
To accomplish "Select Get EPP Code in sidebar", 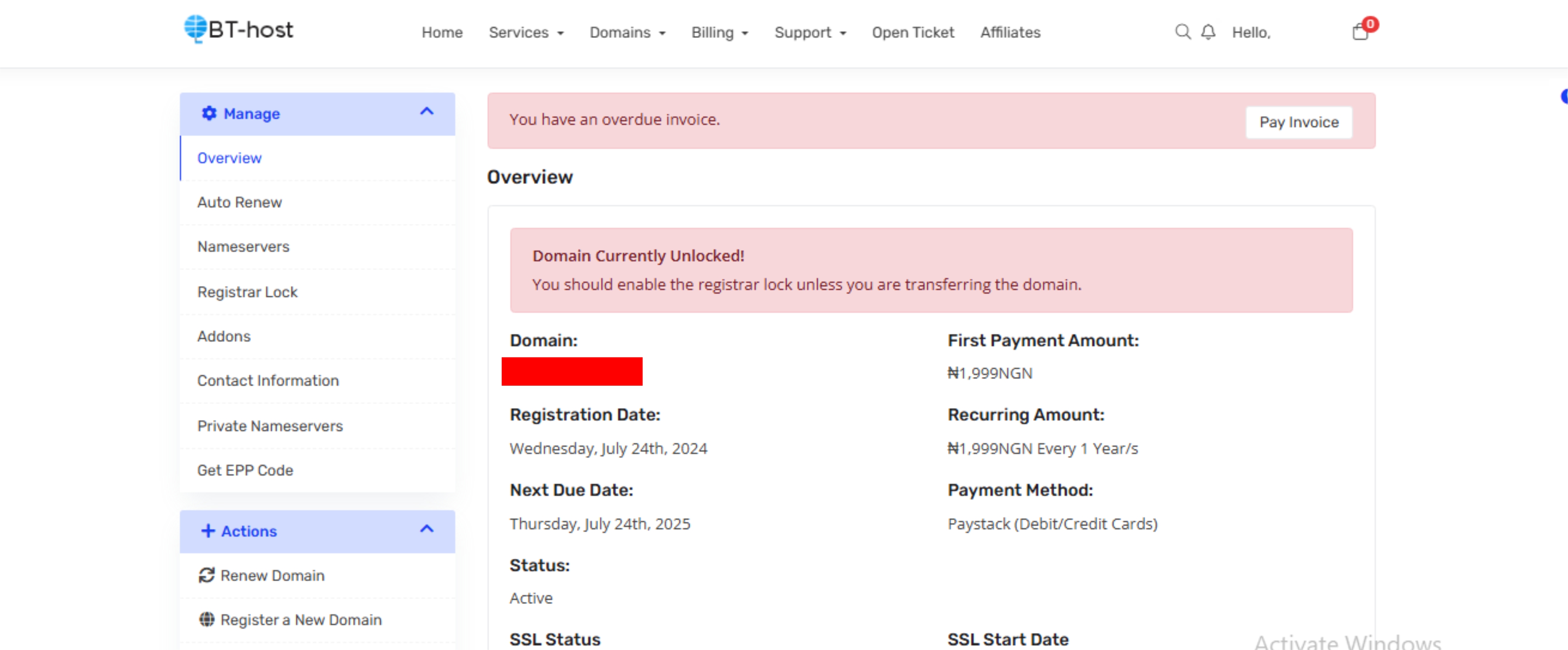I will coord(245,471).
